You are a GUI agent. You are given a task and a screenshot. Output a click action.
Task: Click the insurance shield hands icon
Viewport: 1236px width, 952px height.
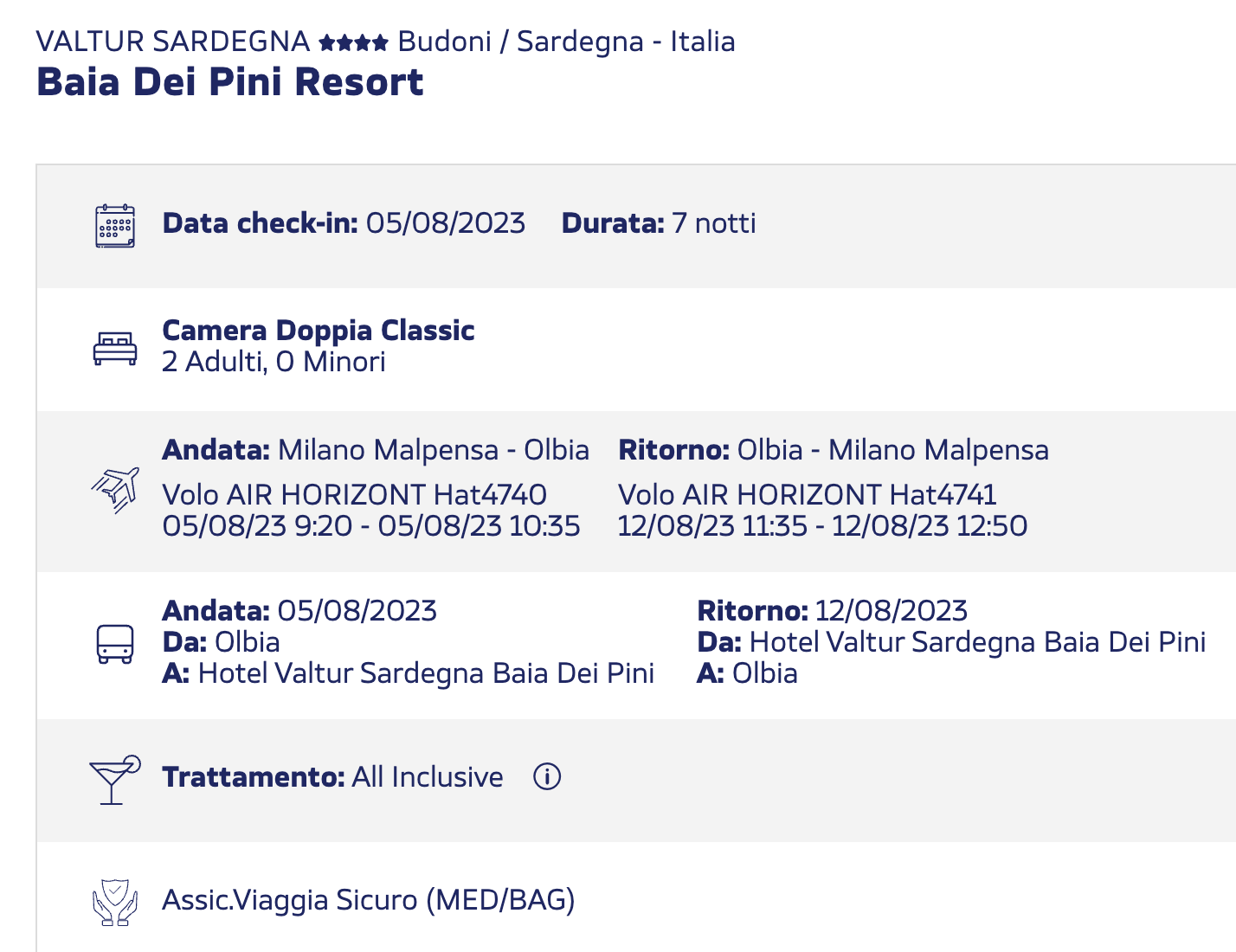pos(115,902)
